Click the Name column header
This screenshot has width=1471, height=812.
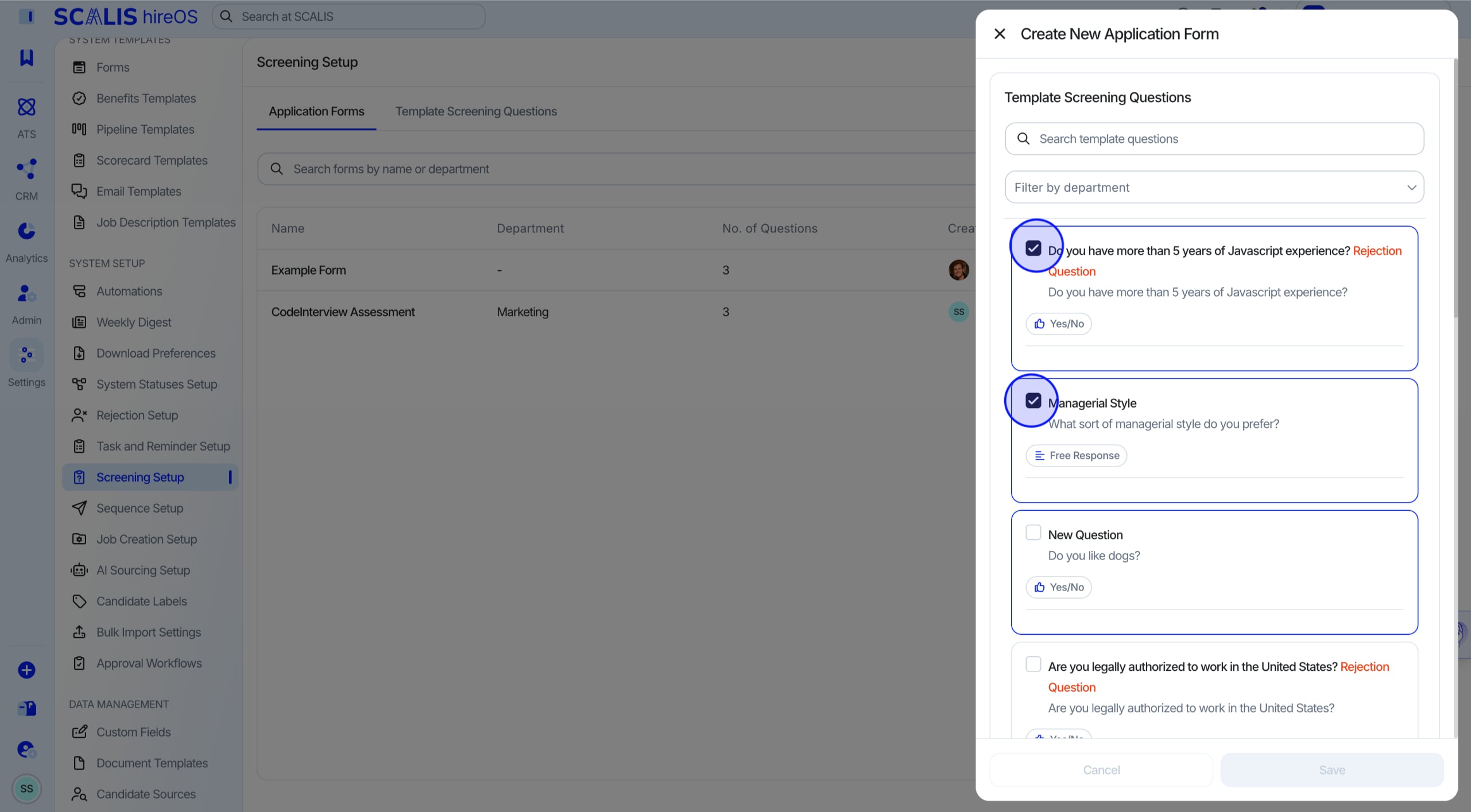pos(288,228)
